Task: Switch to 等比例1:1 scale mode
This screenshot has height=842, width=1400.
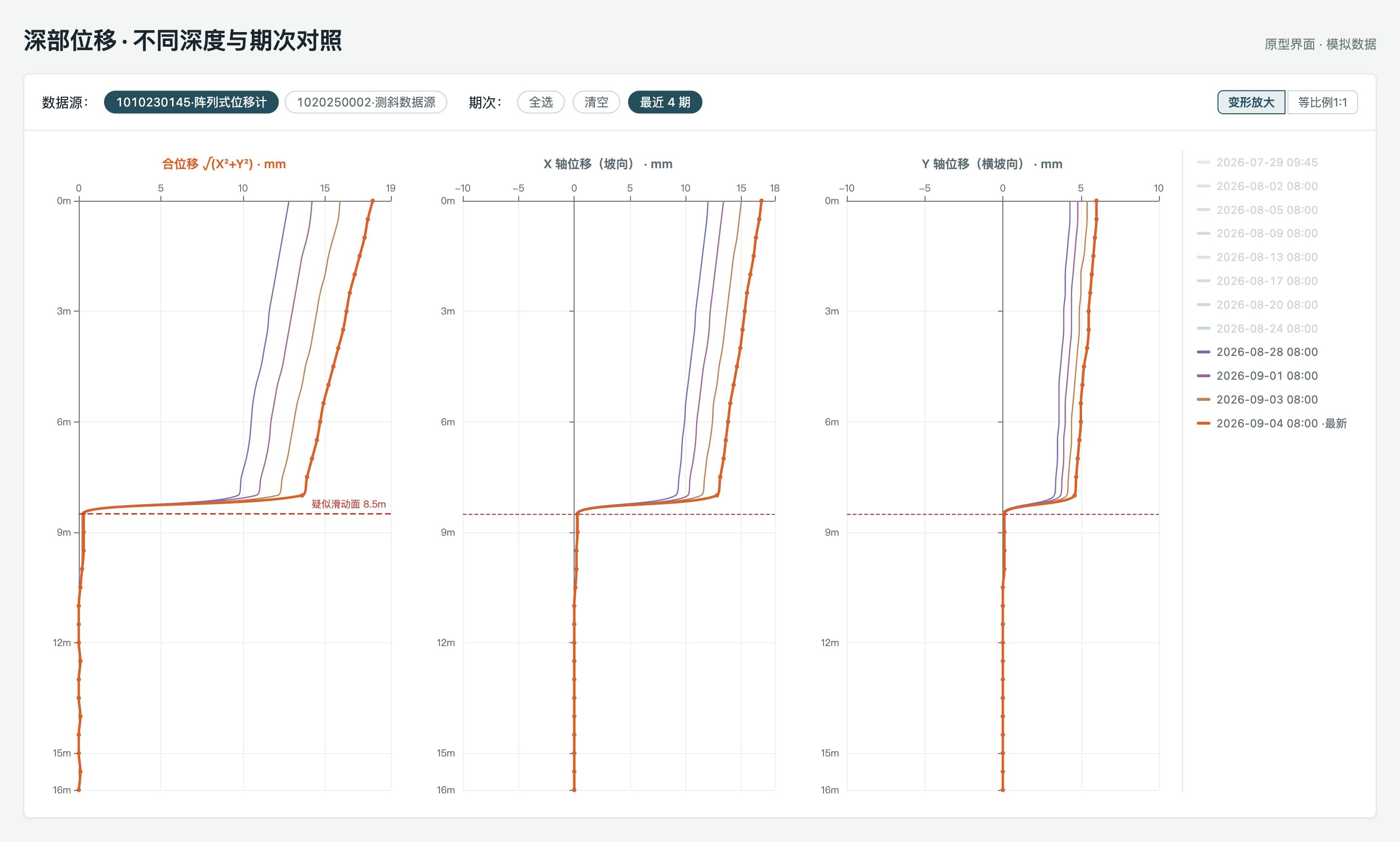Action: [x=1322, y=102]
